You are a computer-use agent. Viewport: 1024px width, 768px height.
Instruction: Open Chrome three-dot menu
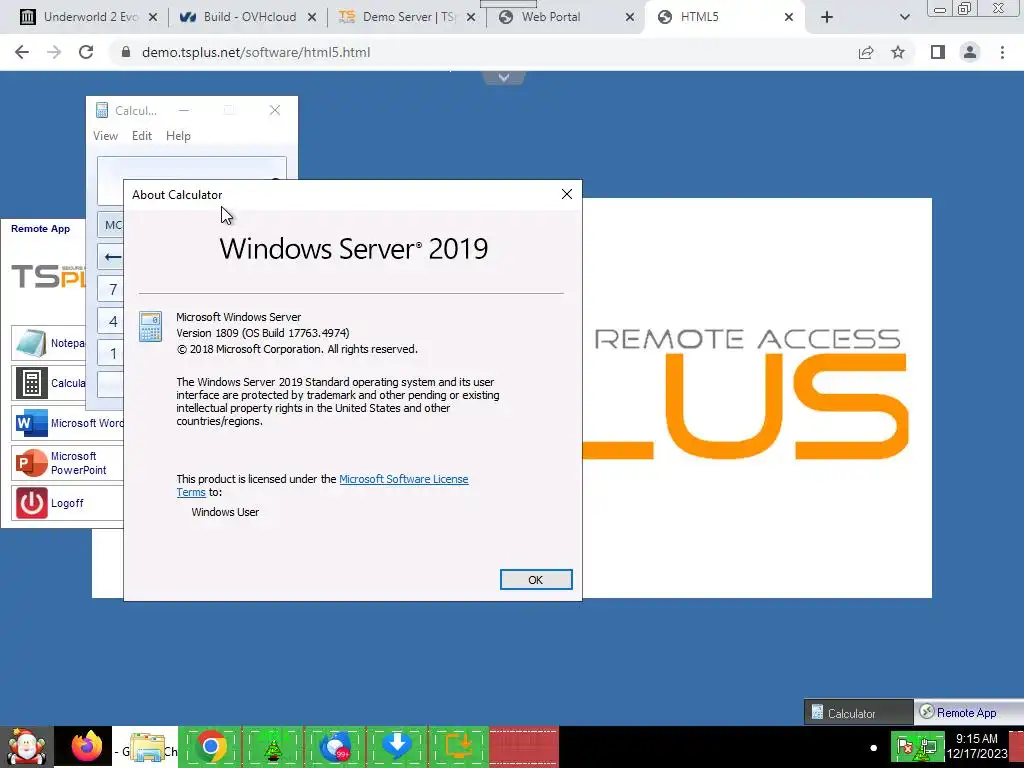[1002, 52]
